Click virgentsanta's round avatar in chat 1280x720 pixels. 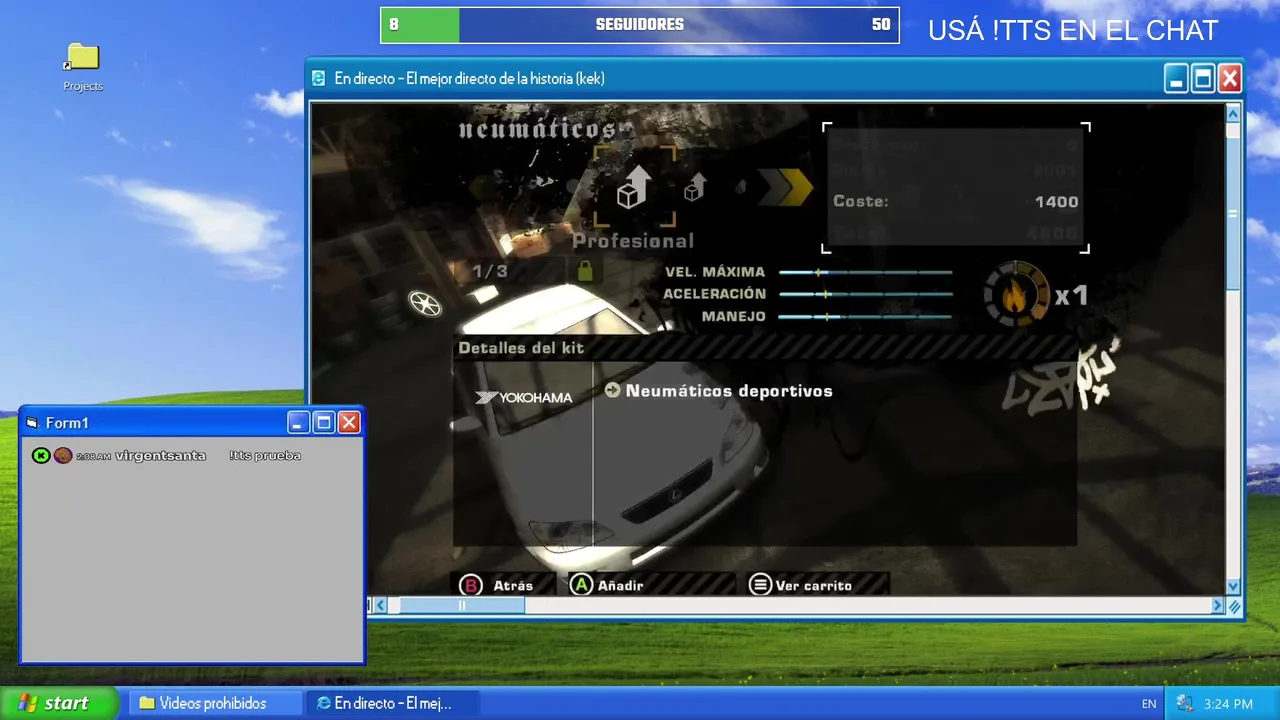63,455
